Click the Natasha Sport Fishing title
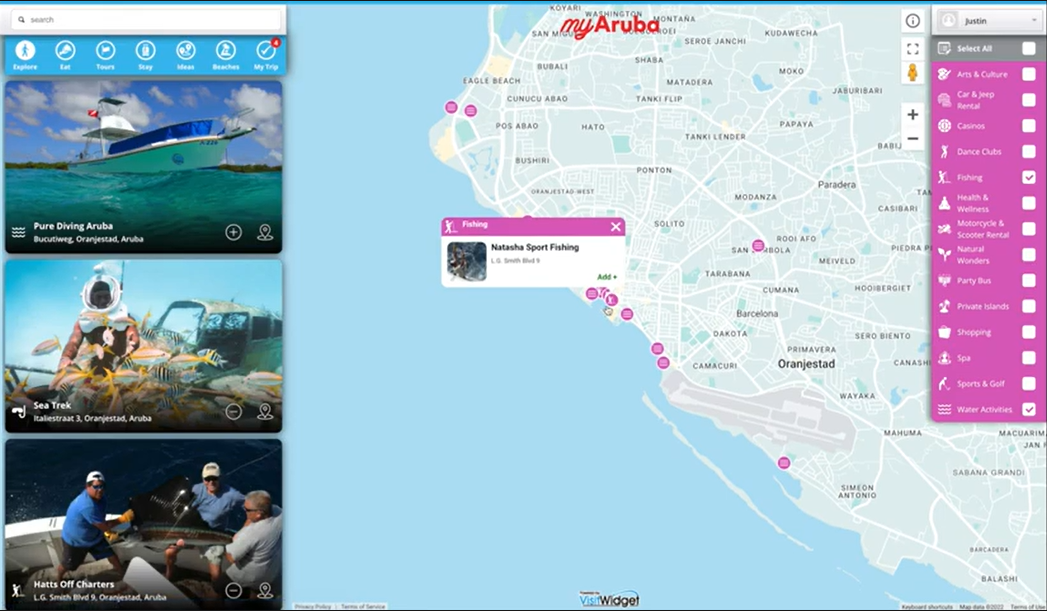Viewport: 1047px width, 611px height. coord(535,247)
